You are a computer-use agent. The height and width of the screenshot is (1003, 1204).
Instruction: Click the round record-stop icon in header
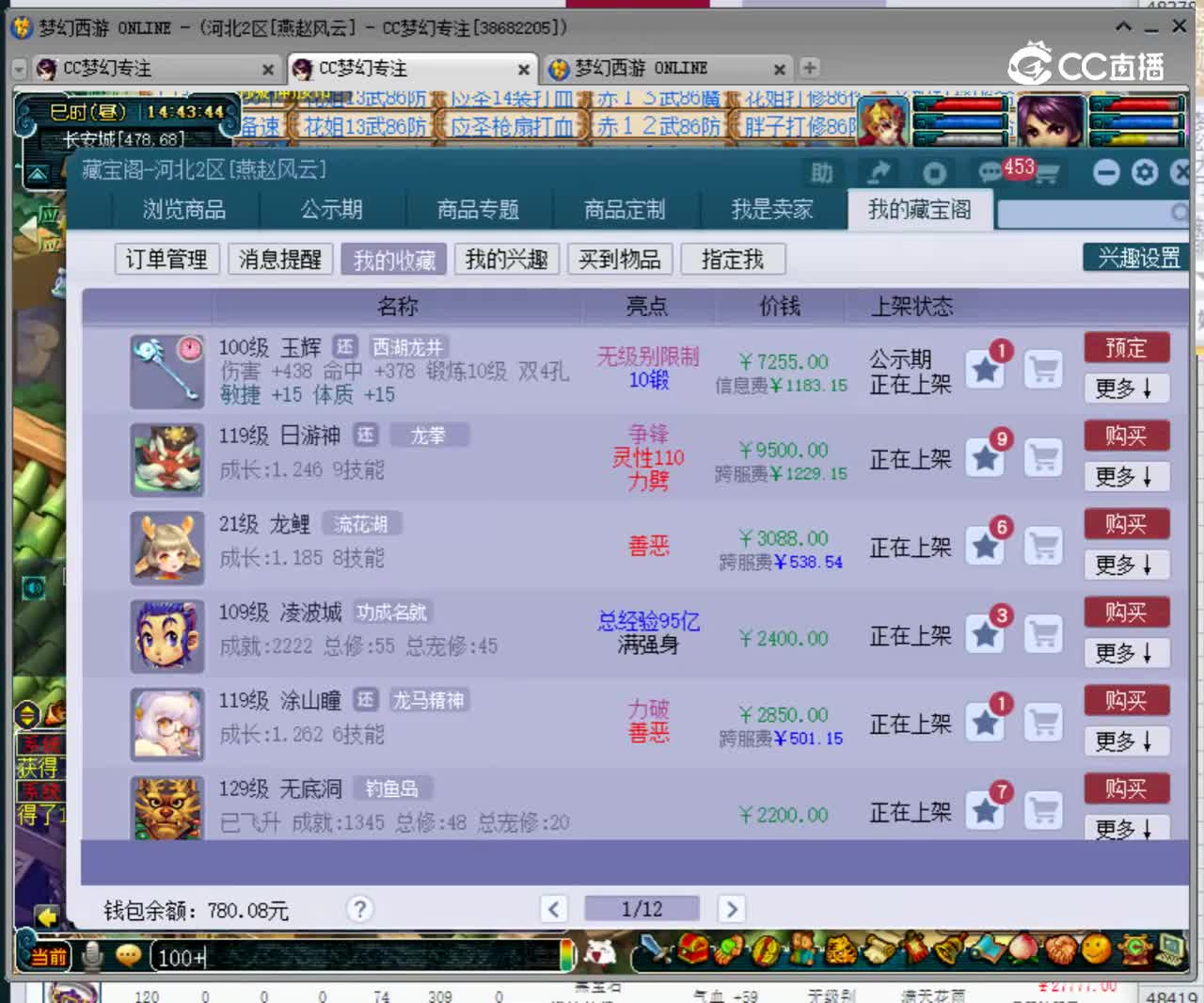pos(934,173)
